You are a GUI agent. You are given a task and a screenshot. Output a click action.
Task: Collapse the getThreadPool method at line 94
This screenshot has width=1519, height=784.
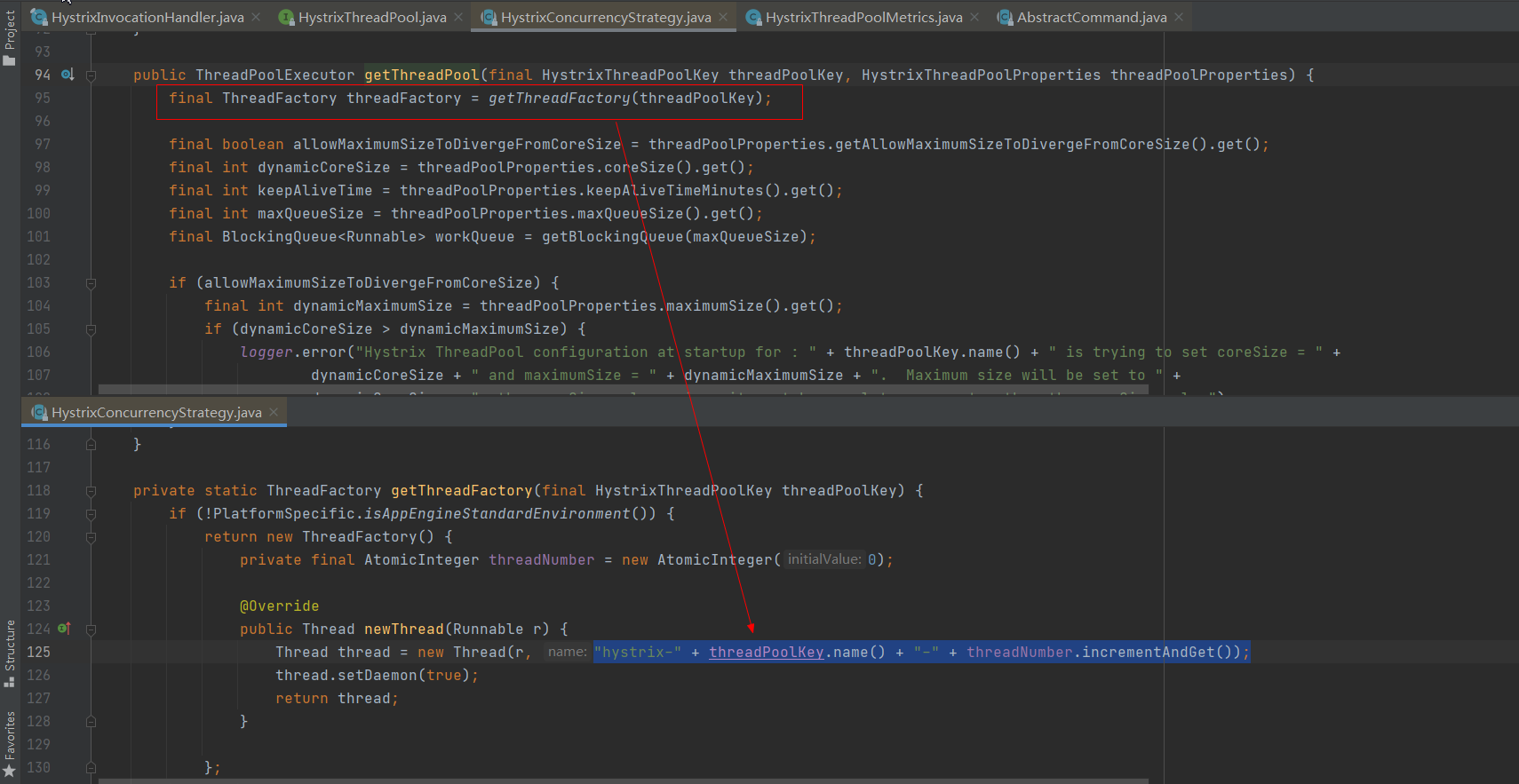(91, 75)
